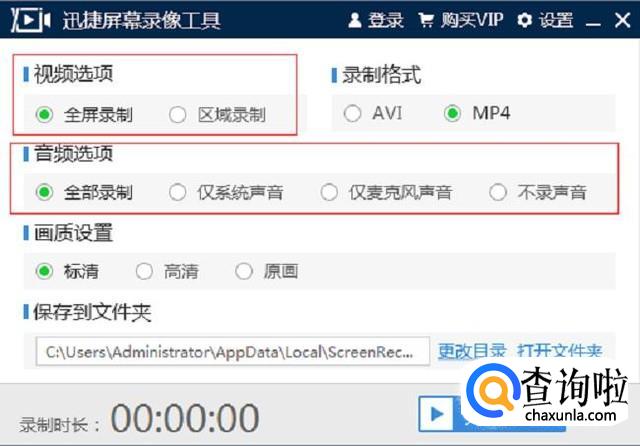This screenshot has height=446, width=640.
Task: Open settings via the gear icon
Action: point(524,20)
